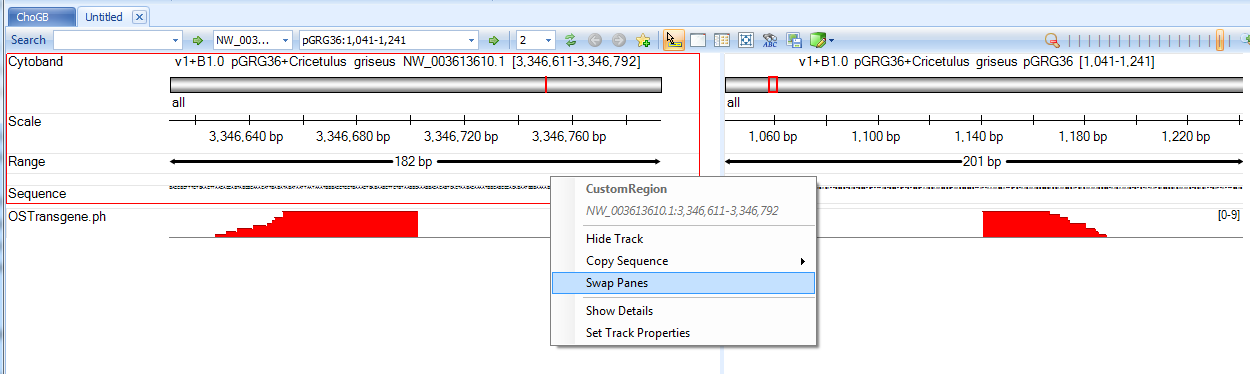
Task: Click the 1,180 bp scale label
Action: (x=1085, y=136)
